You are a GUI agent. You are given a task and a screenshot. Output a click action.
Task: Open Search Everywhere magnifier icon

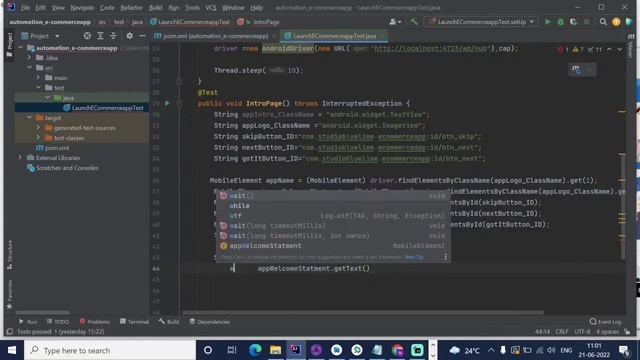pos(603,22)
